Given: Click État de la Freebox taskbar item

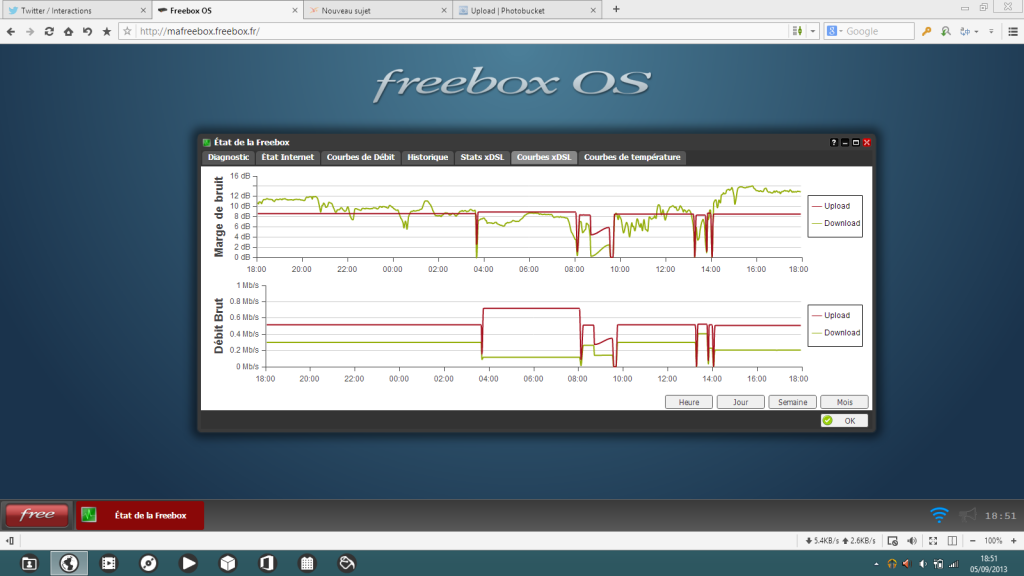Looking at the screenshot, I should (x=140, y=515).
